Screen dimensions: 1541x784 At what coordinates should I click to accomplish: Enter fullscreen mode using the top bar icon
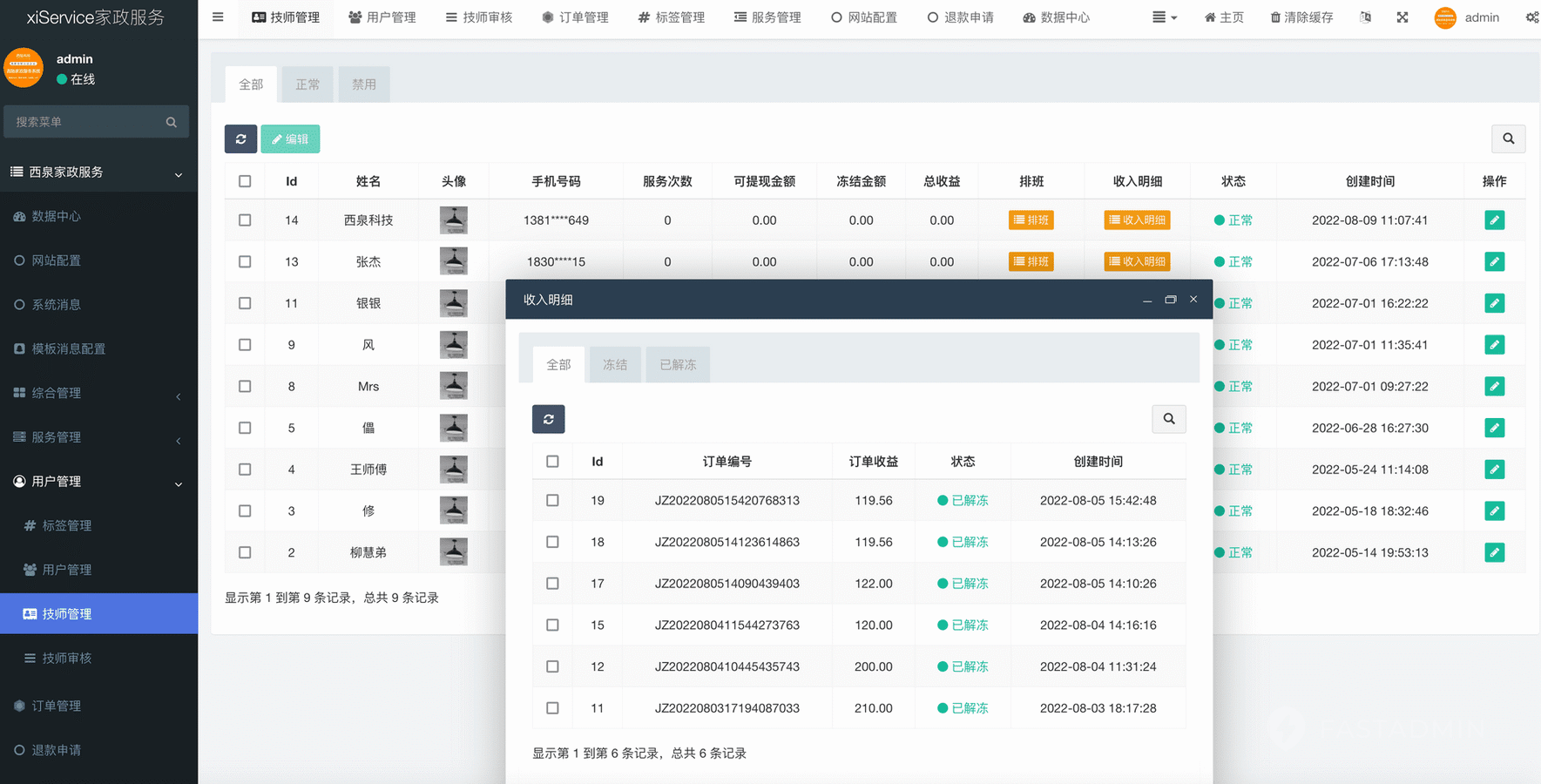point(1402,17)
